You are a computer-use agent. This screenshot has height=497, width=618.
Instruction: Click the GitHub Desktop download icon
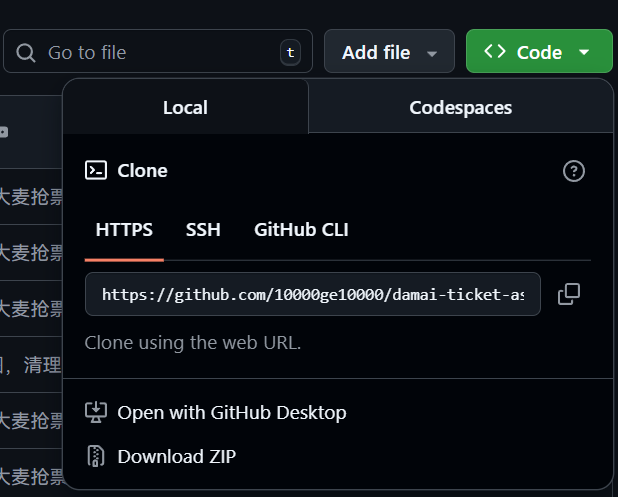96,412
